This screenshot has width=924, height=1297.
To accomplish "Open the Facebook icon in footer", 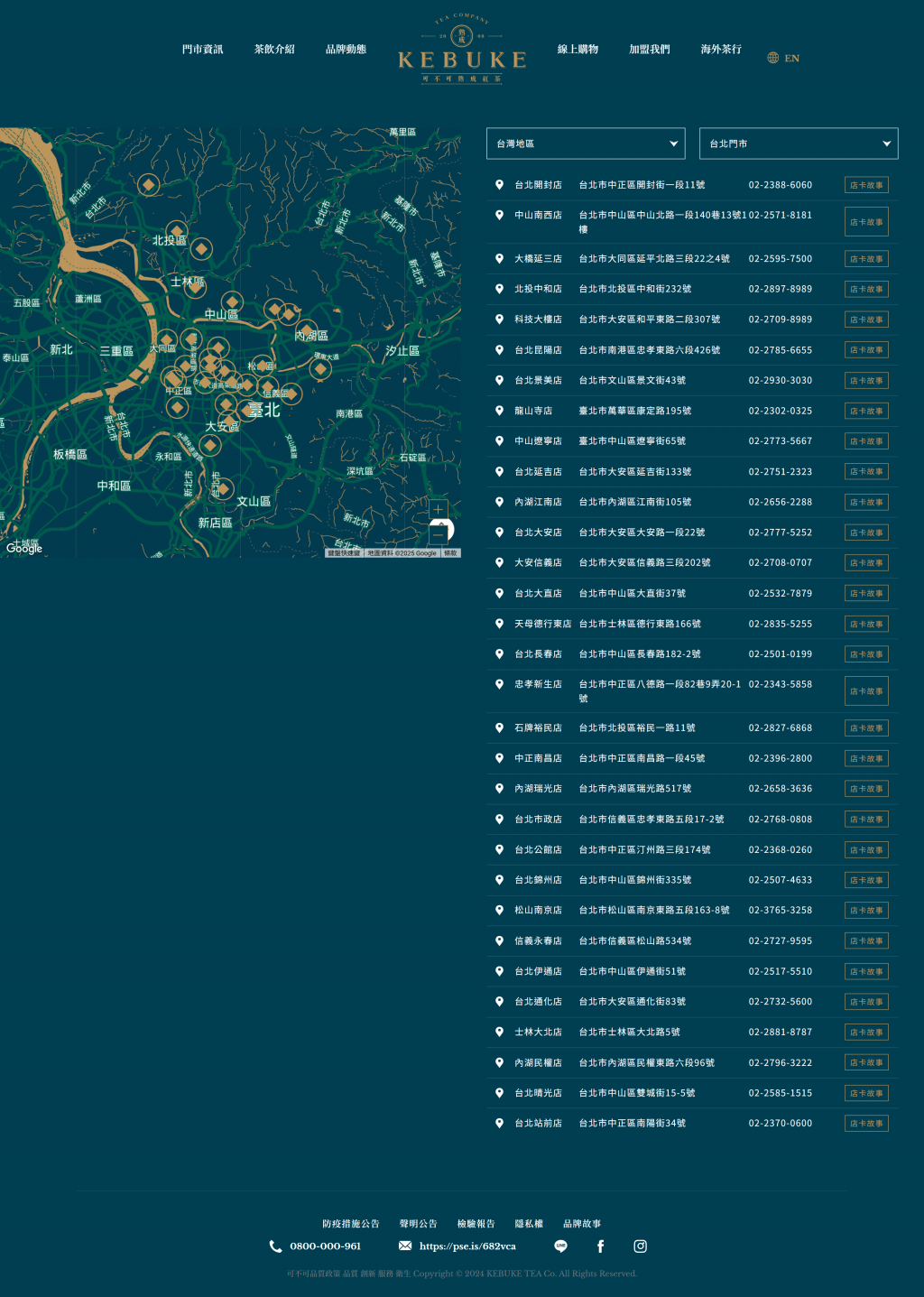I will [601, 1246].
